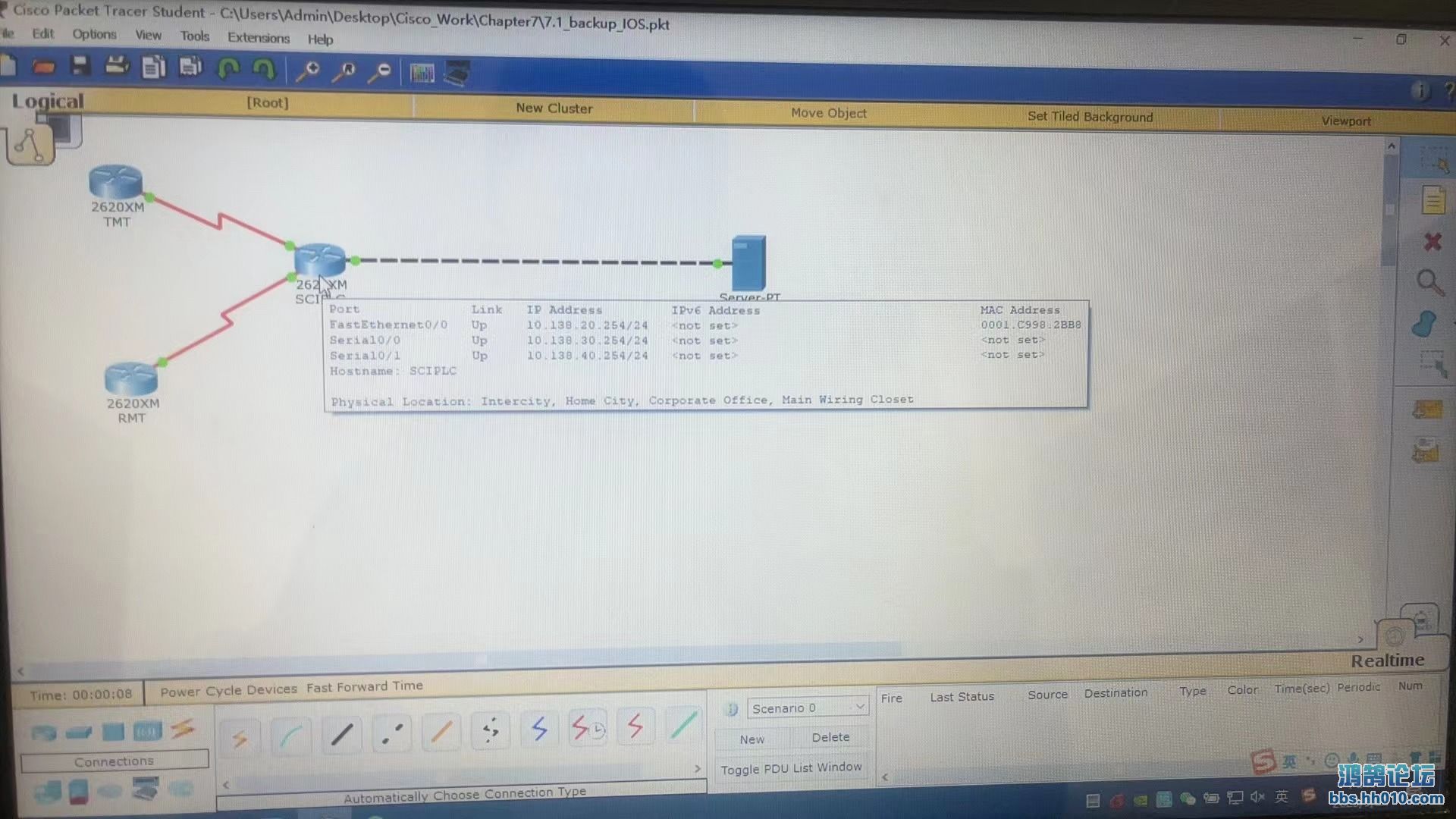1456x819 pixels.
Task: Pick the blue coaxial cable
Action: coord(539,729)
